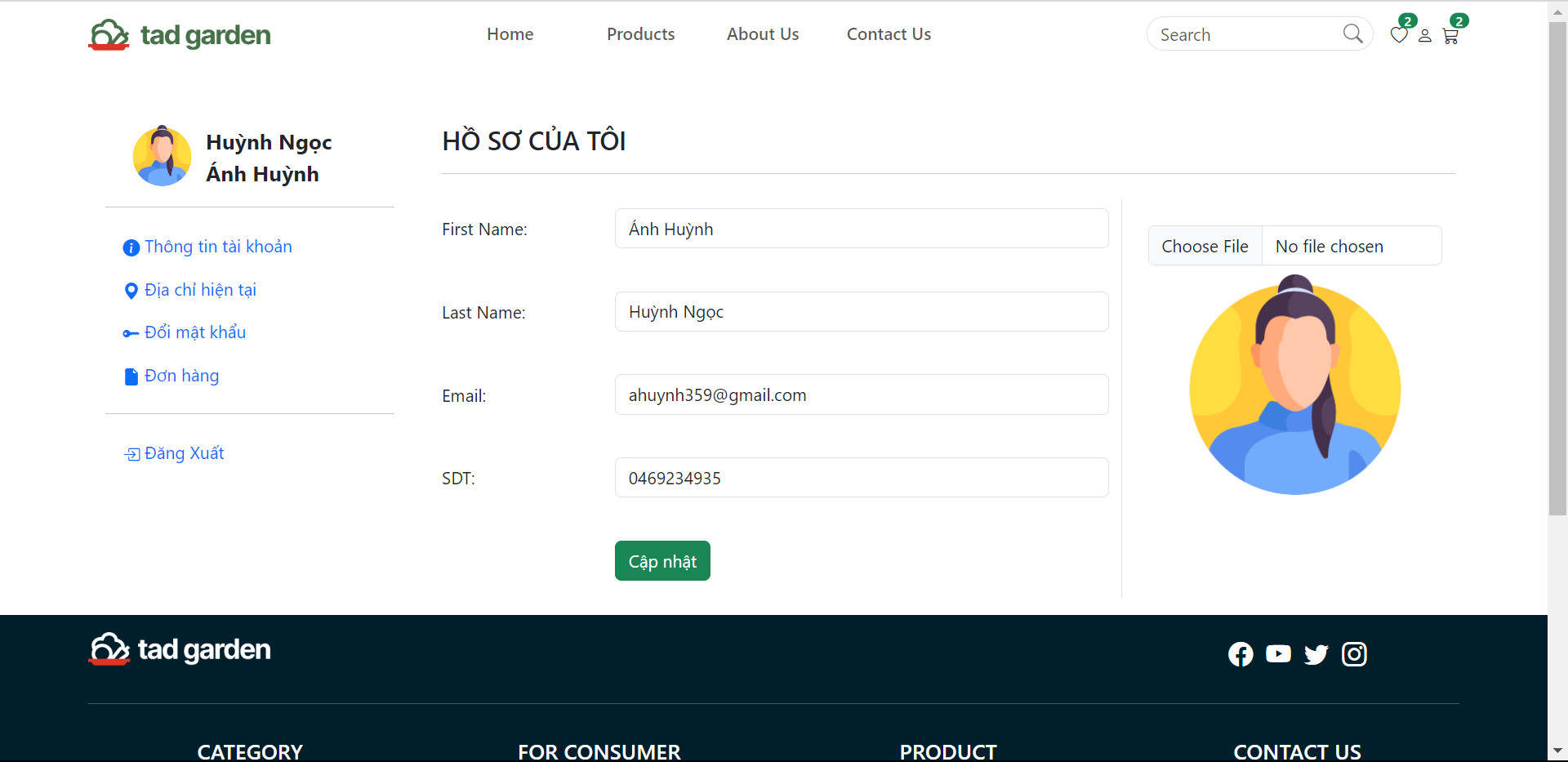Open the YouTube icon in the footer
This screenshot has width=1568, height=762.
pos(1278,653)
